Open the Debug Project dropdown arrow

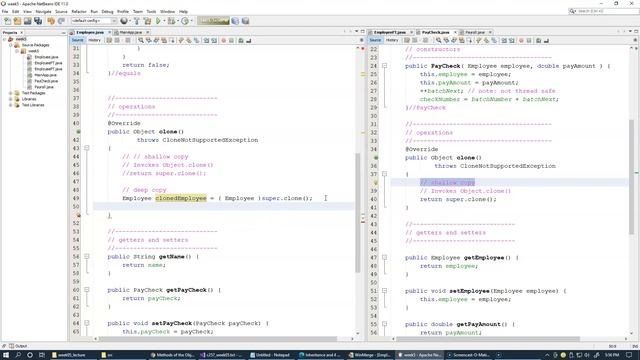point(178,21)
